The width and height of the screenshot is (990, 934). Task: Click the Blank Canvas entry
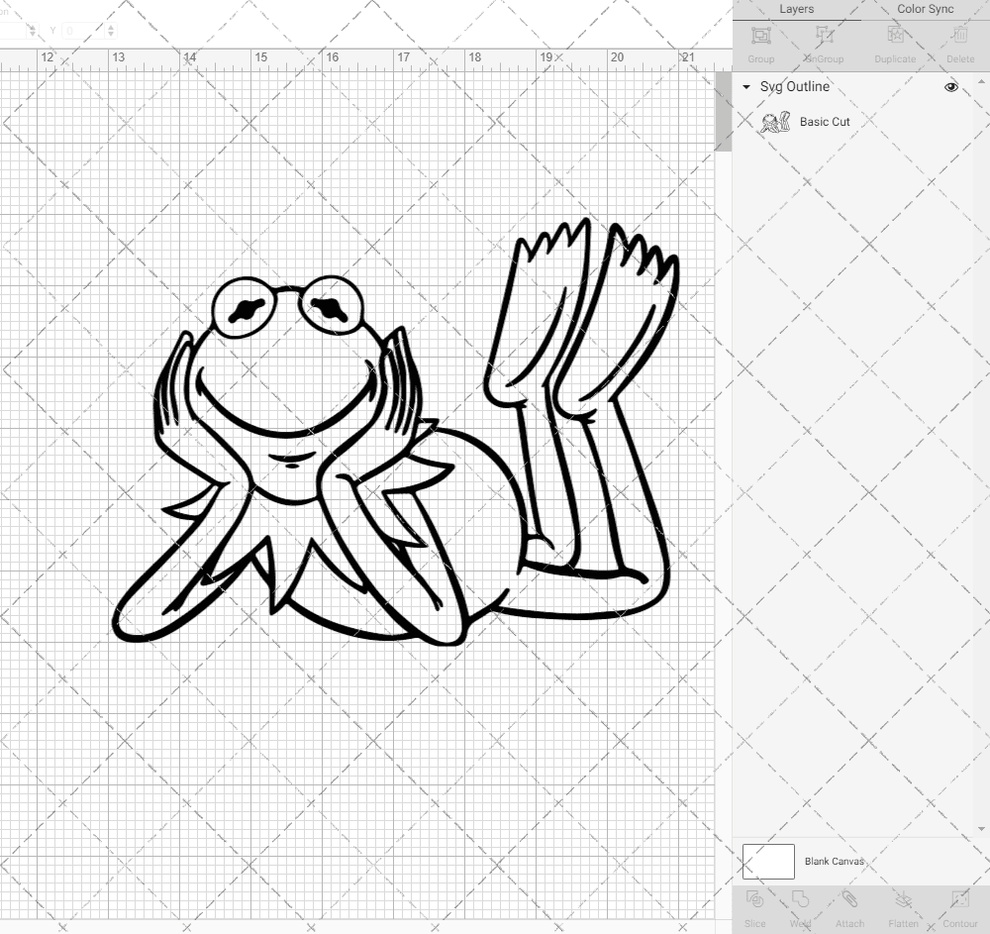[835, 861]
